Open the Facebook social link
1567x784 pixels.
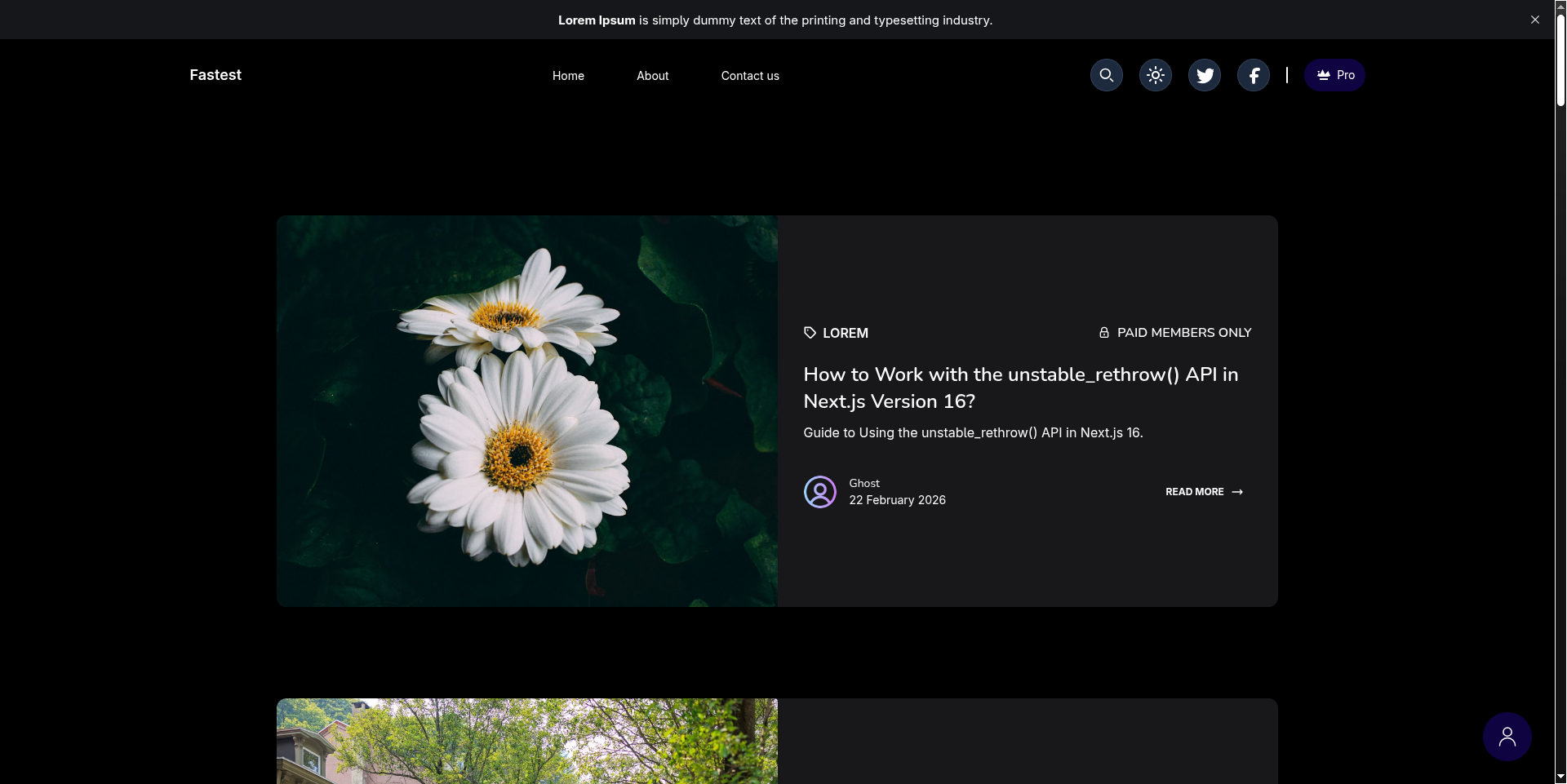[x=1253, y=75]
